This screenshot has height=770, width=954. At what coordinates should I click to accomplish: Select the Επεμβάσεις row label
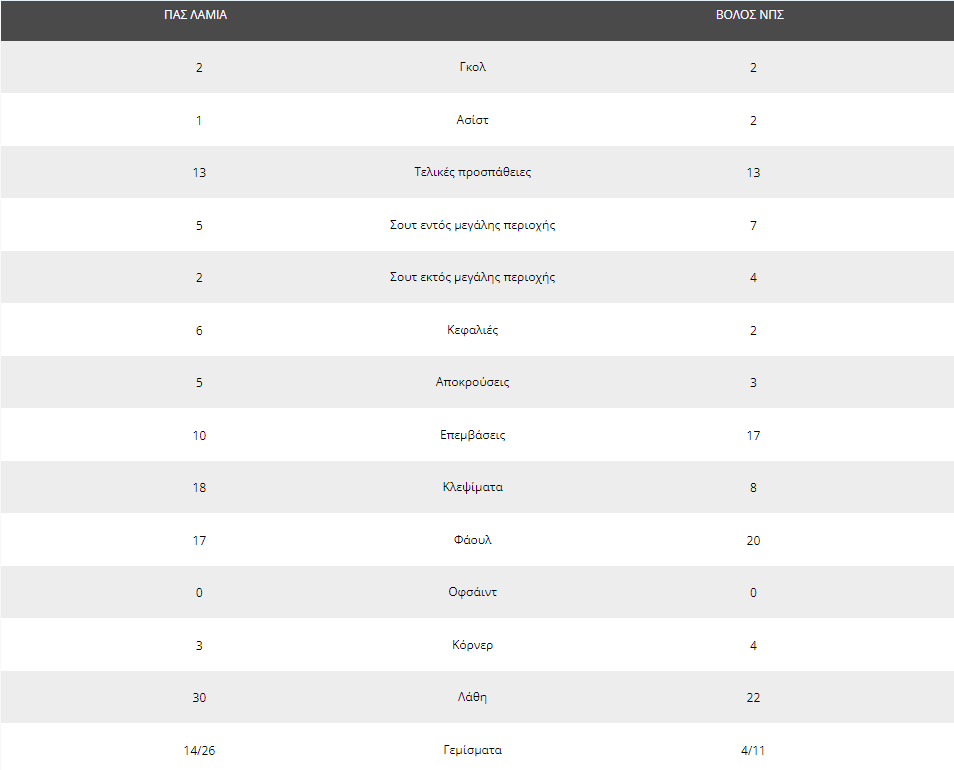(x=473, y=435)
